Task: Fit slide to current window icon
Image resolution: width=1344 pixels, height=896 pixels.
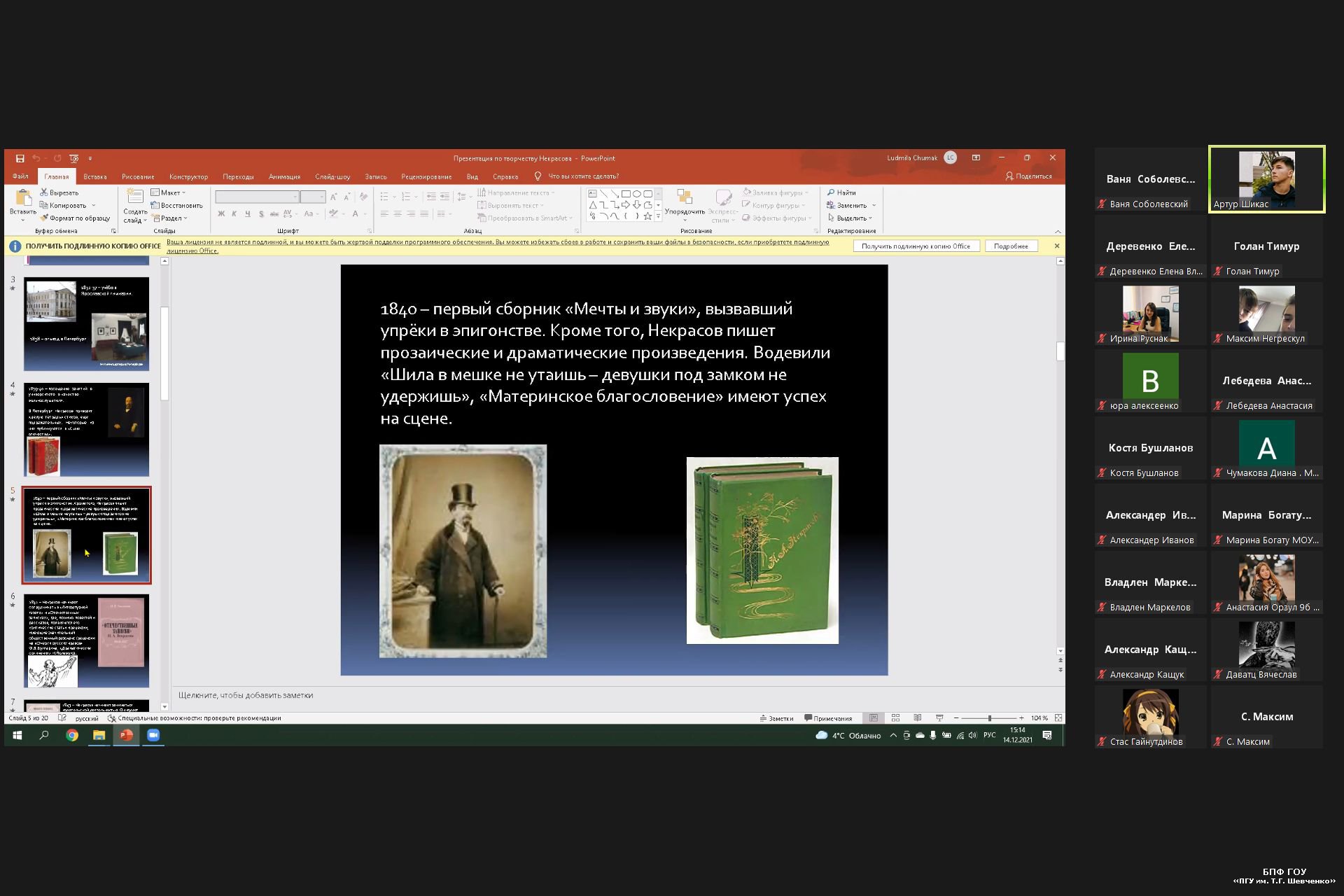Action: tap(1058, 718)
